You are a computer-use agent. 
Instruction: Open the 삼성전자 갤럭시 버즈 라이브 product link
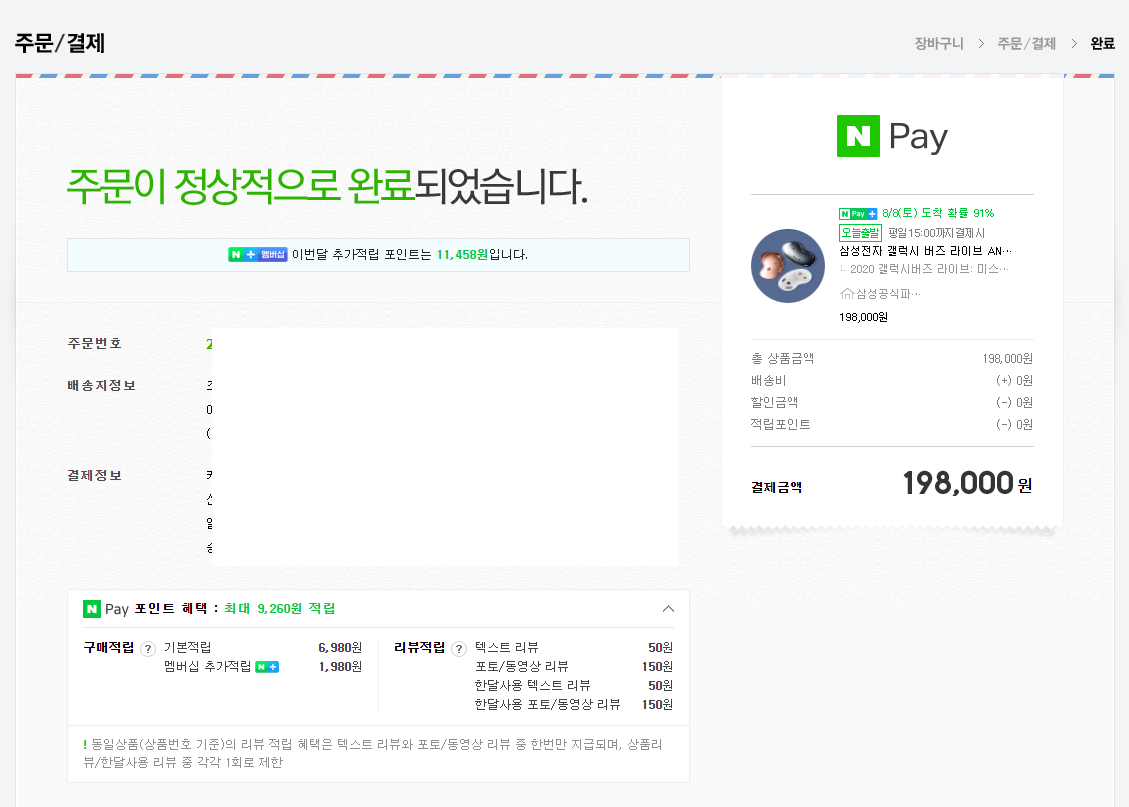[x=925, y=251]
